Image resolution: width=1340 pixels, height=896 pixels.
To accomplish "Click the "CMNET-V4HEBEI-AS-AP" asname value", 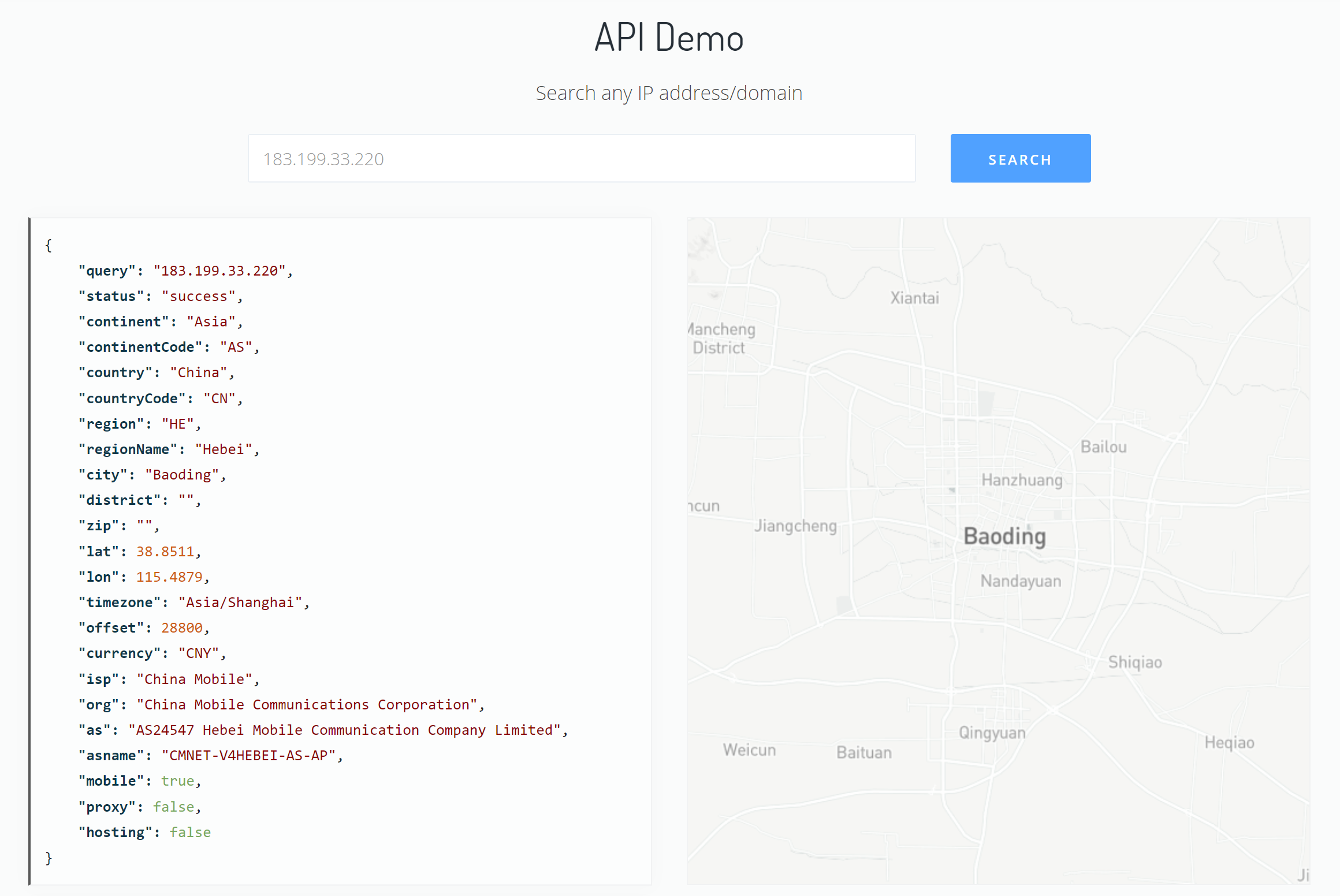I will pos(248,756).
